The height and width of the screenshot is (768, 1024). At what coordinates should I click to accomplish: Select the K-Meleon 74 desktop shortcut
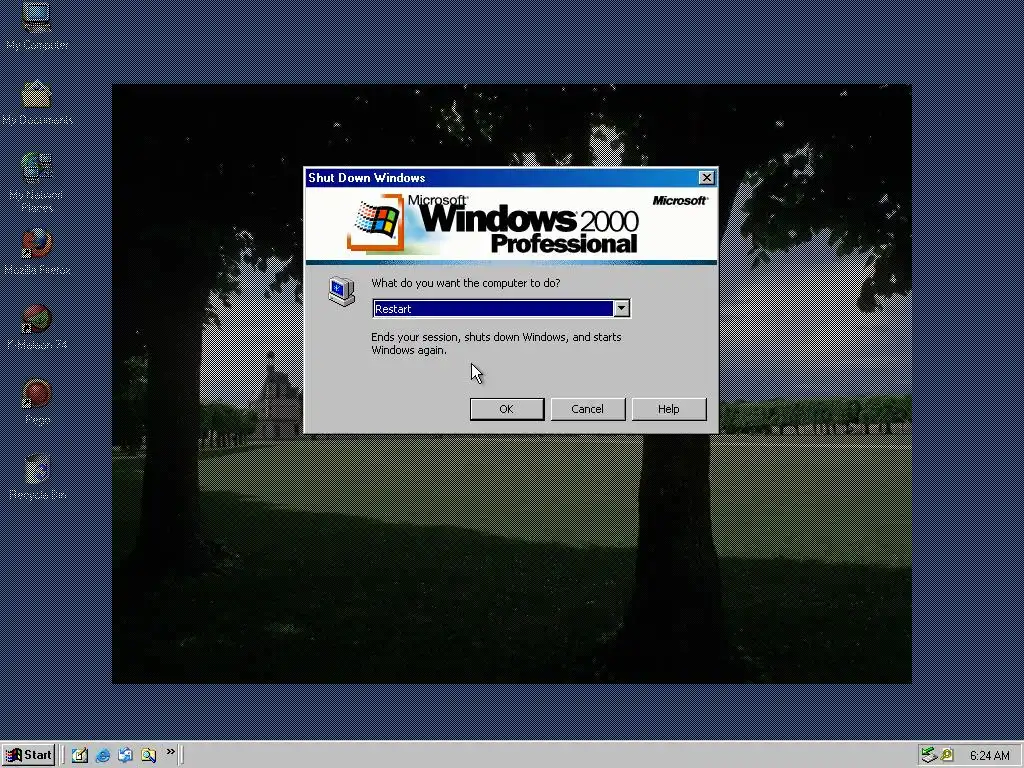click(x=37, y=327)
